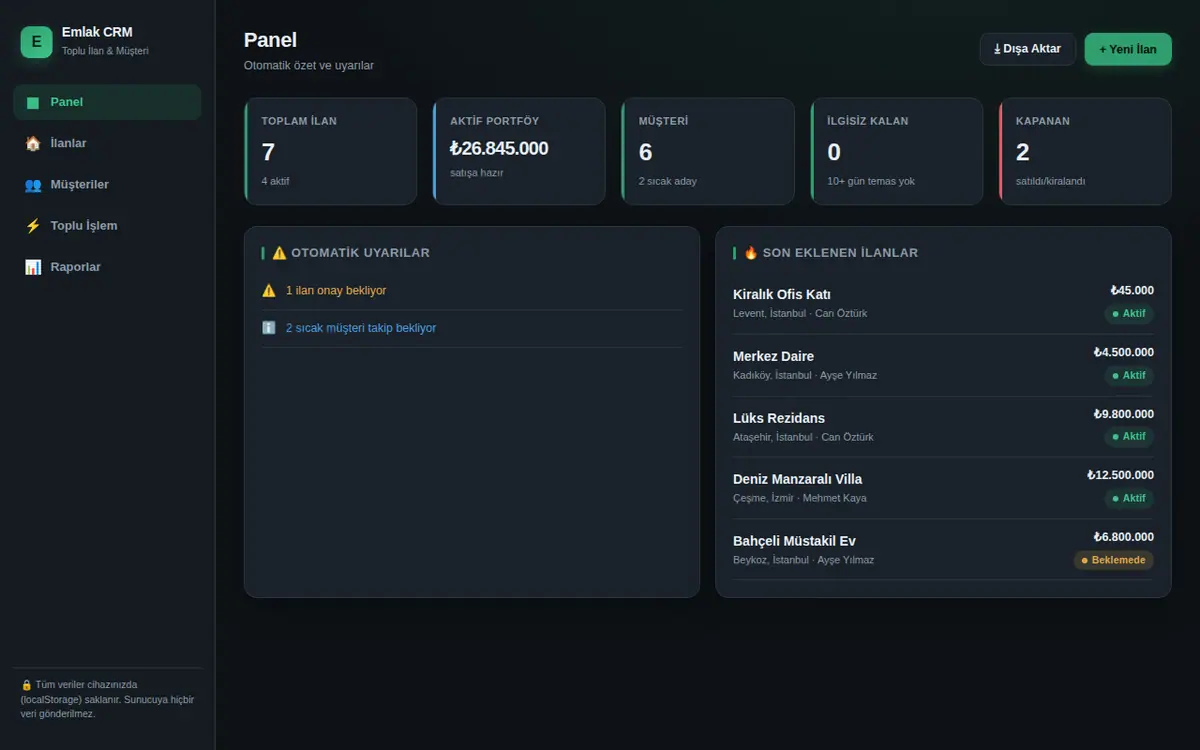Click the warning icon next to onay bekliyor alert

tap(269, 290)
